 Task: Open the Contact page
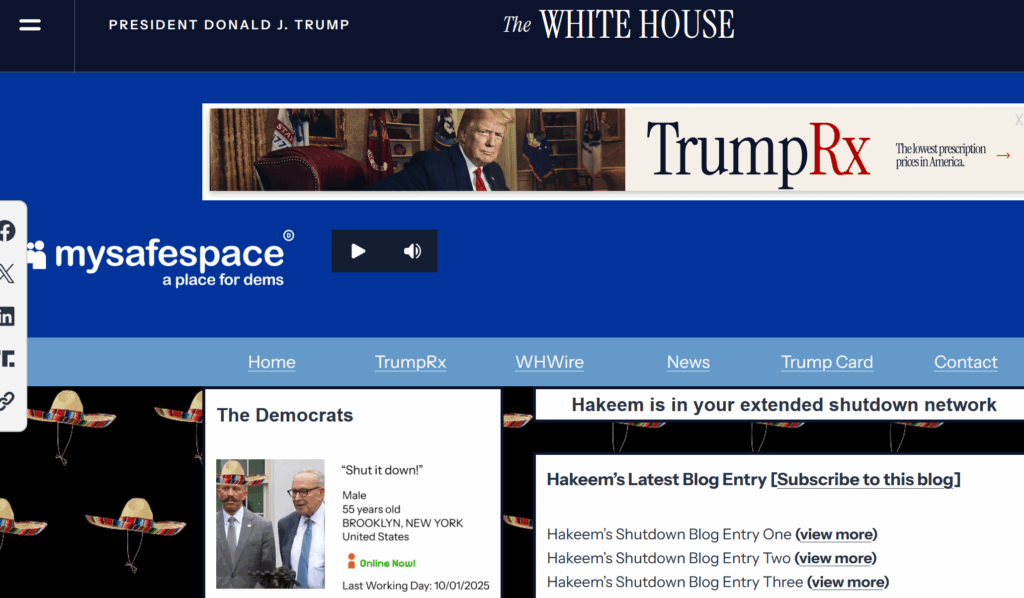click(965, 362)
